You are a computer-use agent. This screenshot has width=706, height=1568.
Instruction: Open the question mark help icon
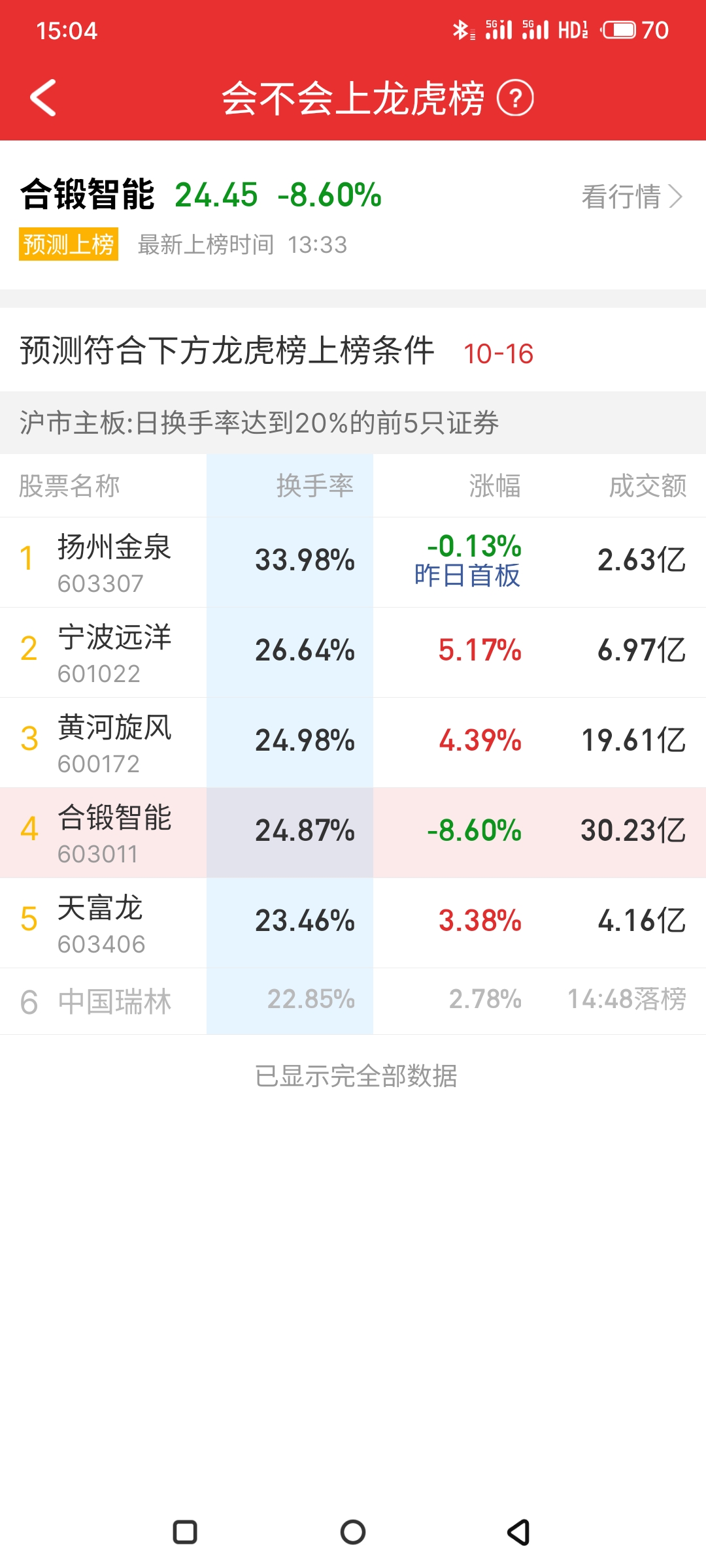(515, 99)
